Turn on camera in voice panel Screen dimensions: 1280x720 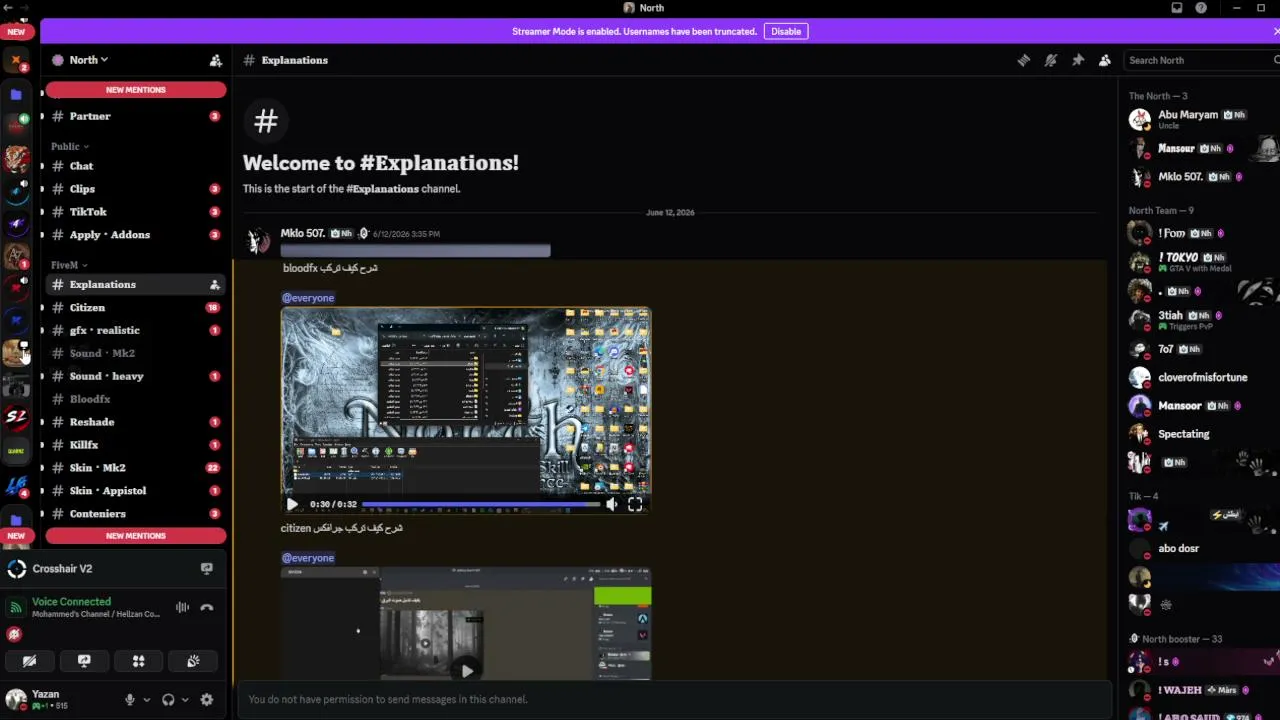coord(29,661)
